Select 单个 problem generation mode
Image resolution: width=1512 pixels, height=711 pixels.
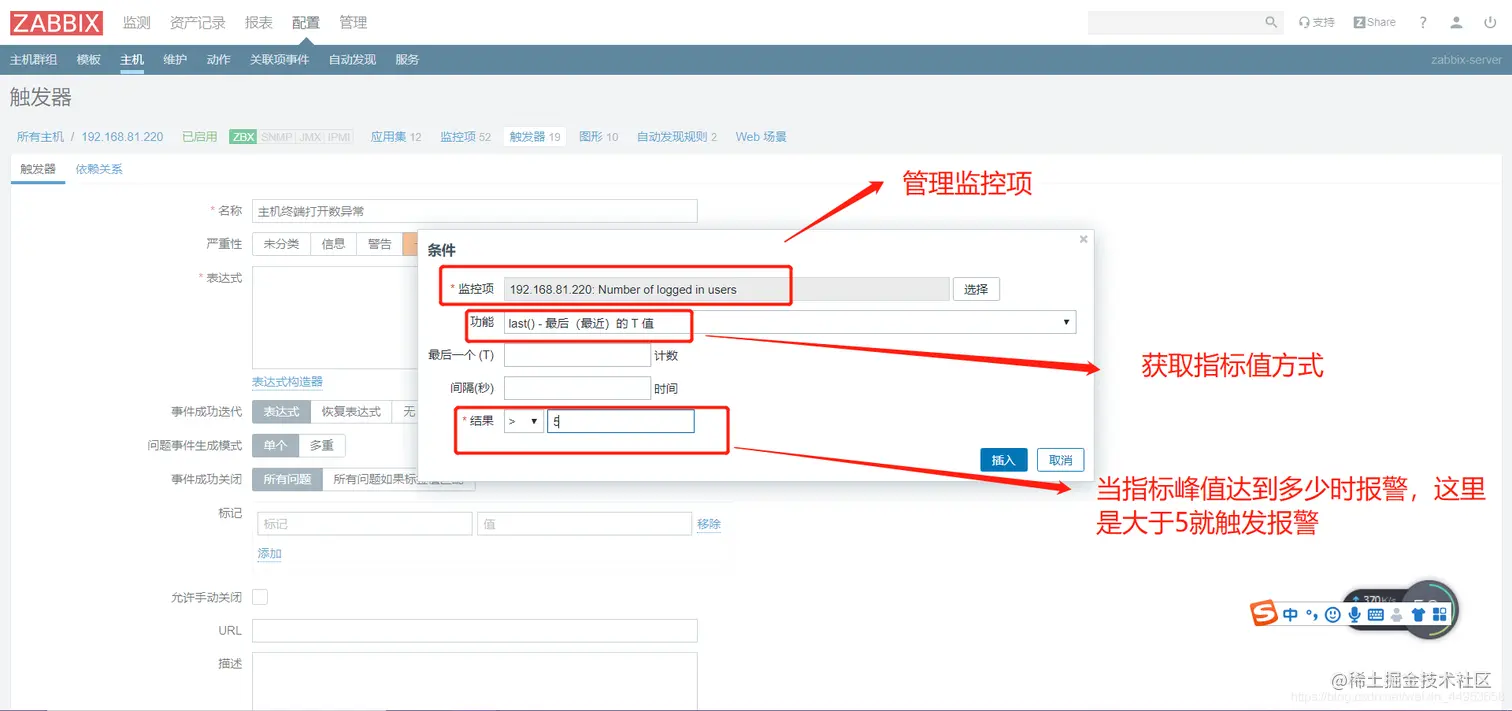[x=275, y=446]
